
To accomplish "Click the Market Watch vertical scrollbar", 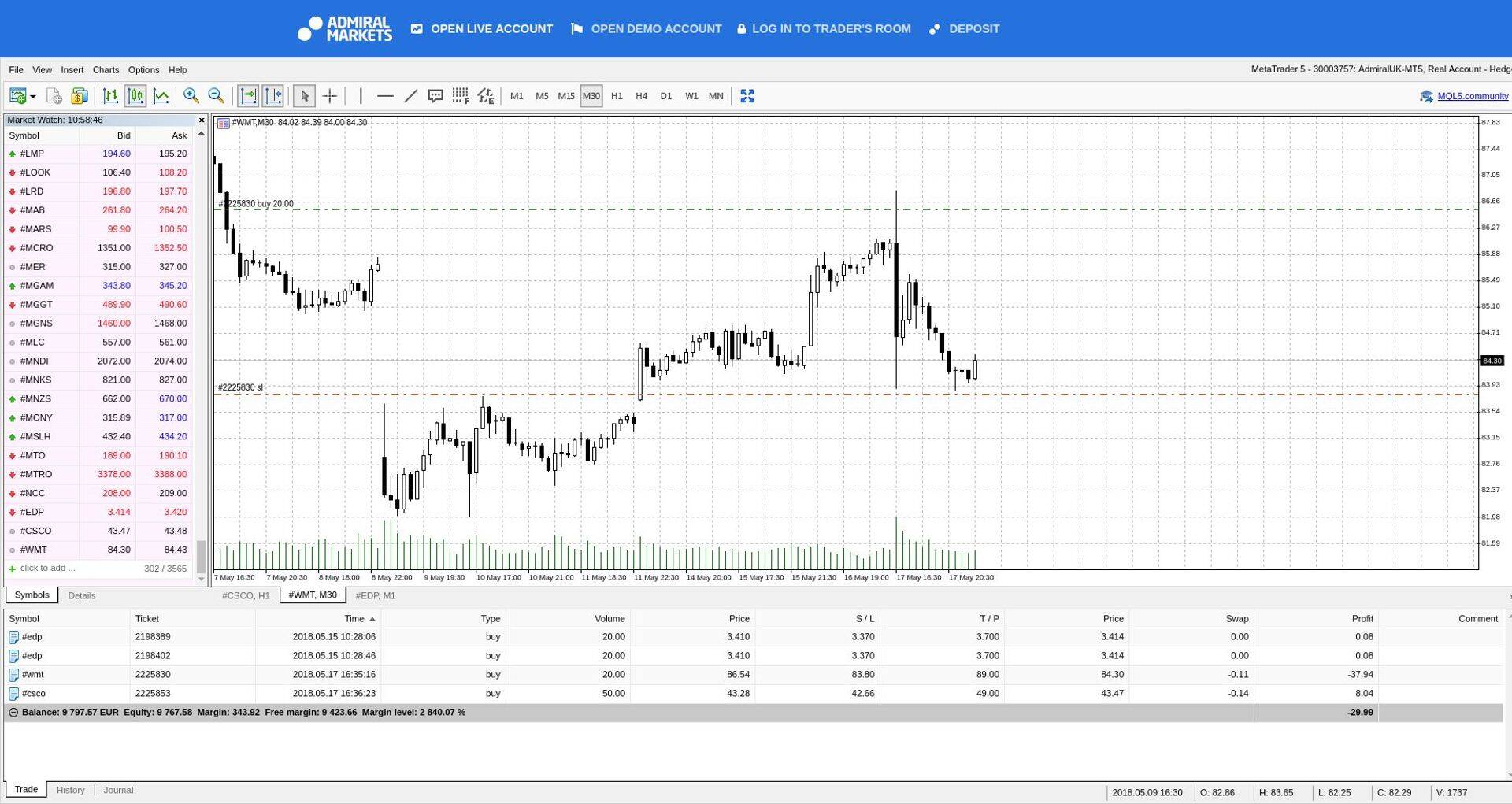I will [201, 354].
